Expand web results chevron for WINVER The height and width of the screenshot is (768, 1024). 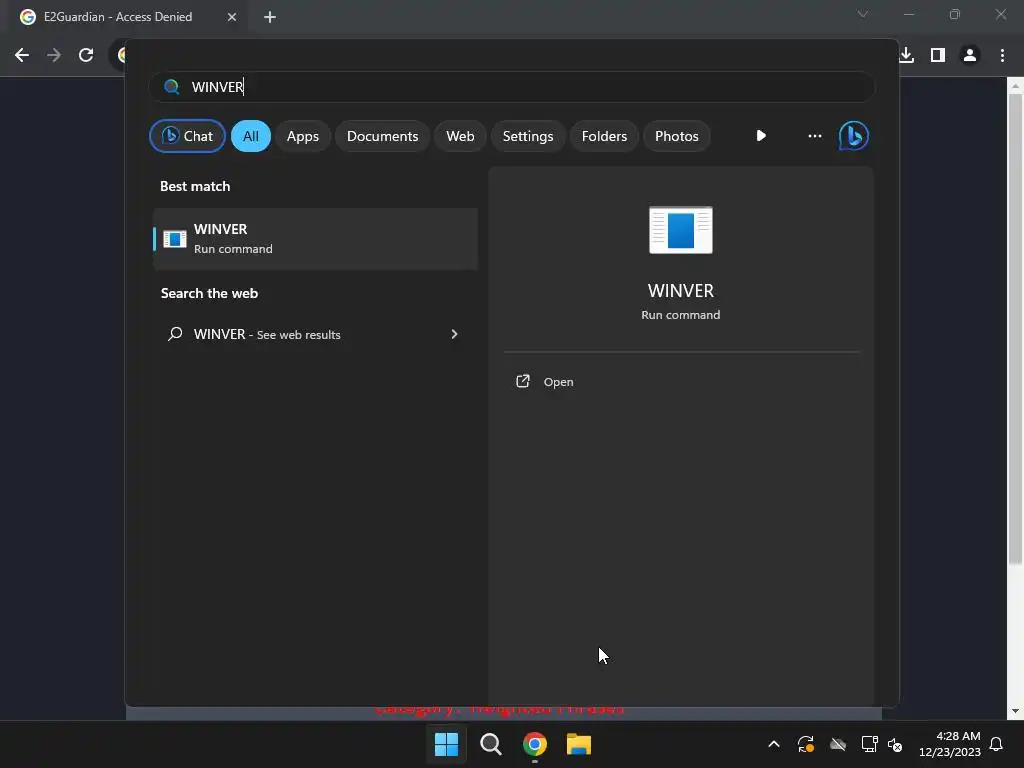(455, 334)
